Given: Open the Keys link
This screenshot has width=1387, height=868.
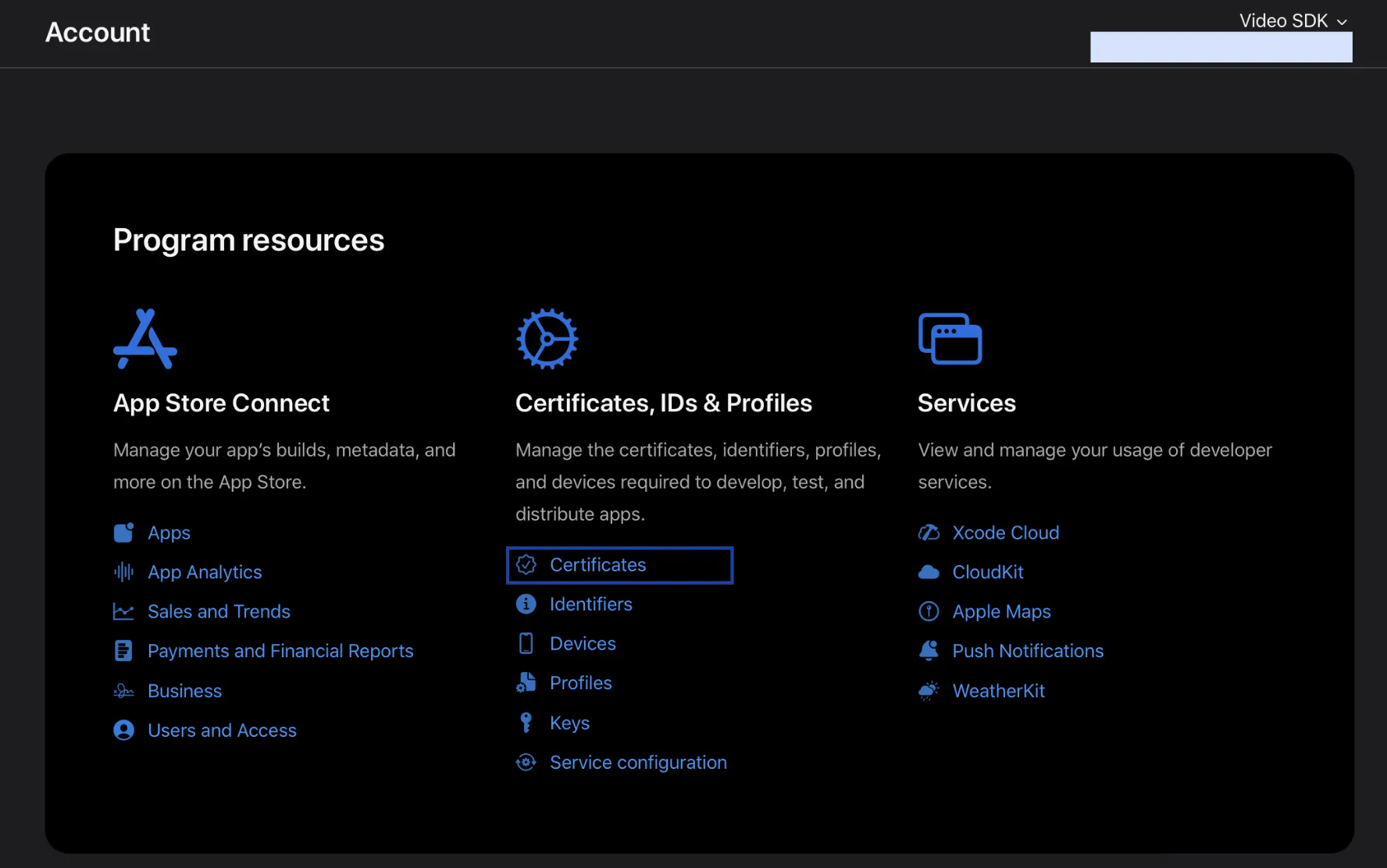Looking at the screenshot, I should (569, 723).
